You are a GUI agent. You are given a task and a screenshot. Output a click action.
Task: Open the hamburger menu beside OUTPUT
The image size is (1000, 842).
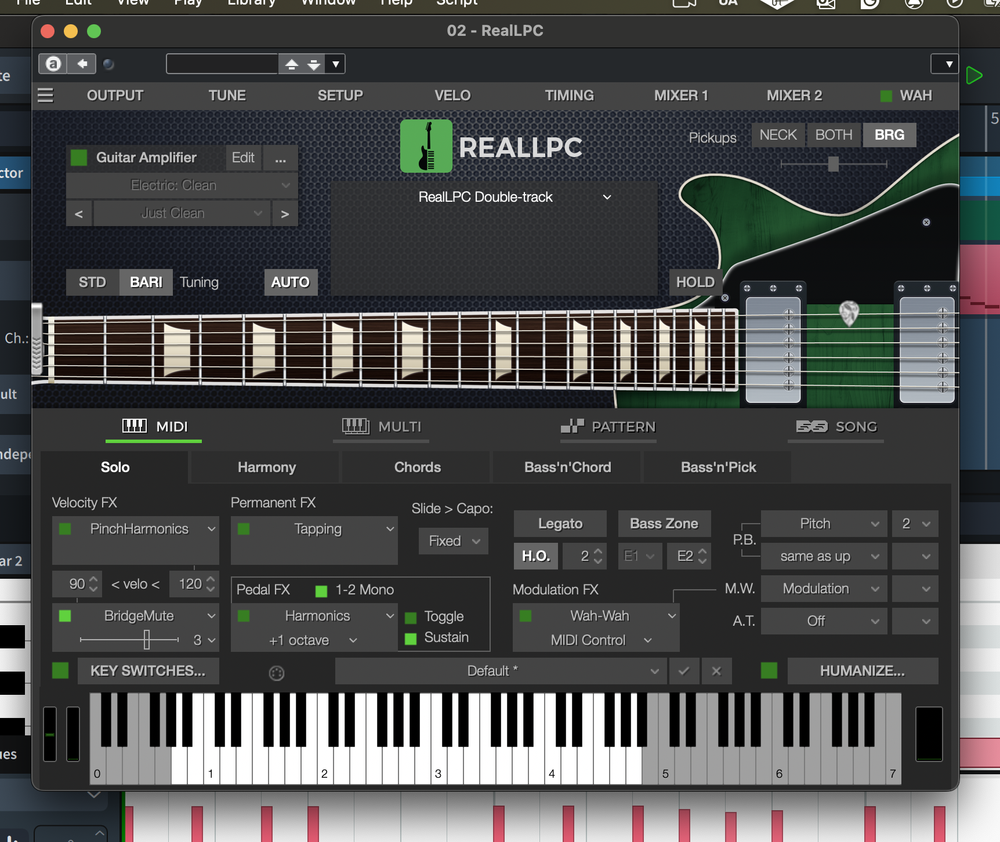tap(45, 96)
